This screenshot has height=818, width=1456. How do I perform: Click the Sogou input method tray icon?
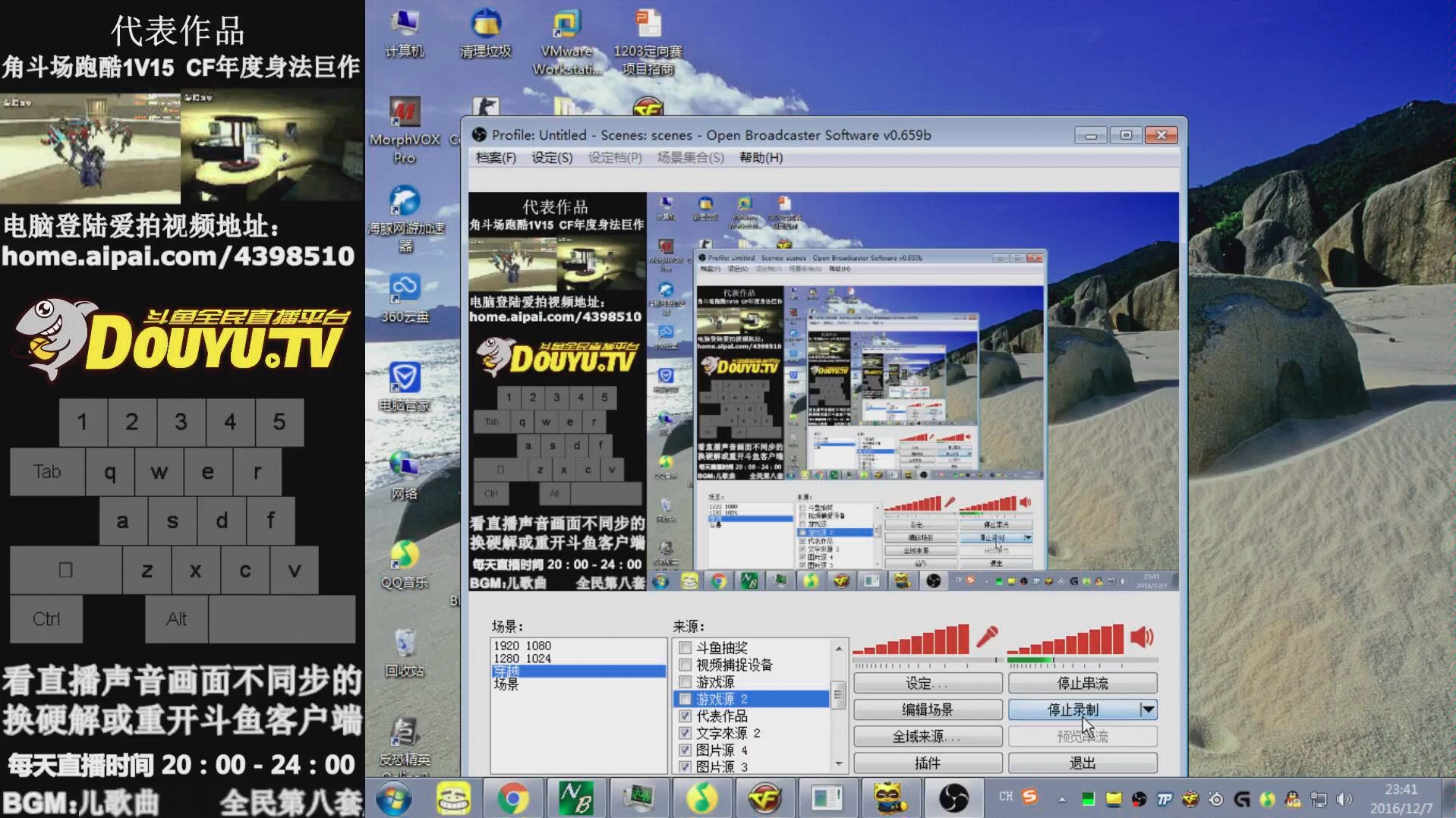point(1029,797)
